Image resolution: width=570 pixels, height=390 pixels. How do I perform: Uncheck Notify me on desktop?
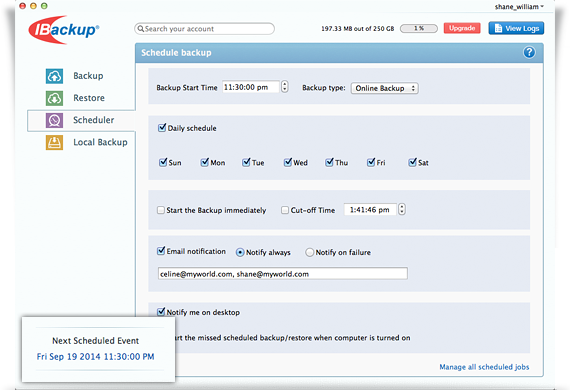coord(161,311)
